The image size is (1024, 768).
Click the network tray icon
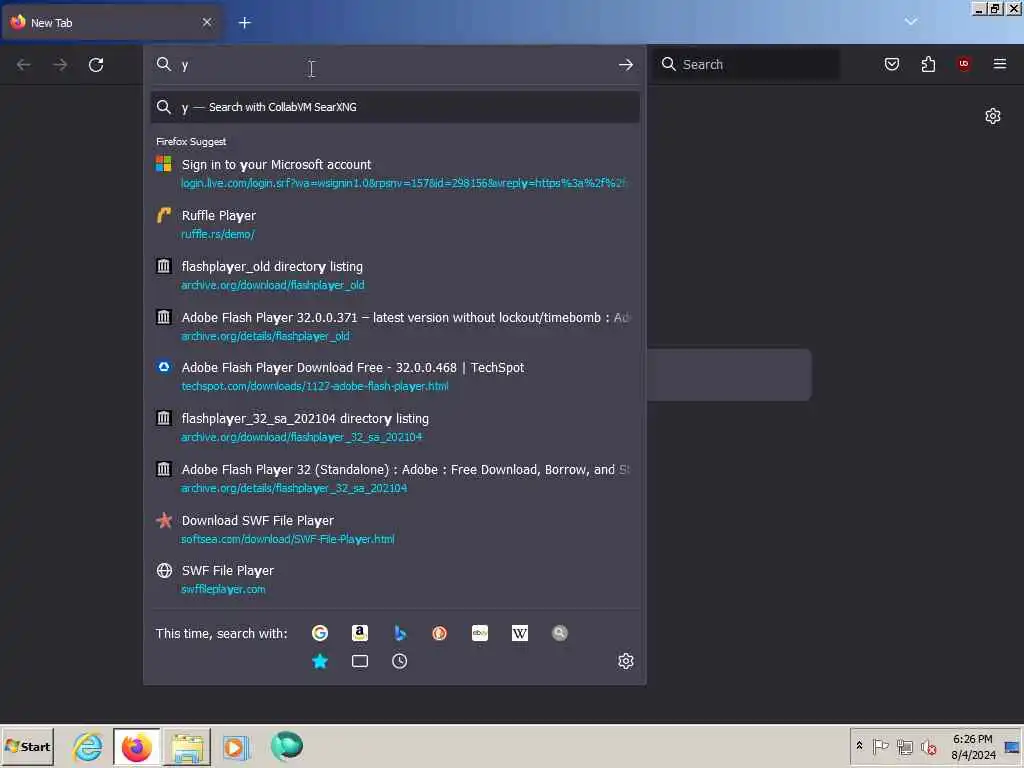[904, 746]
